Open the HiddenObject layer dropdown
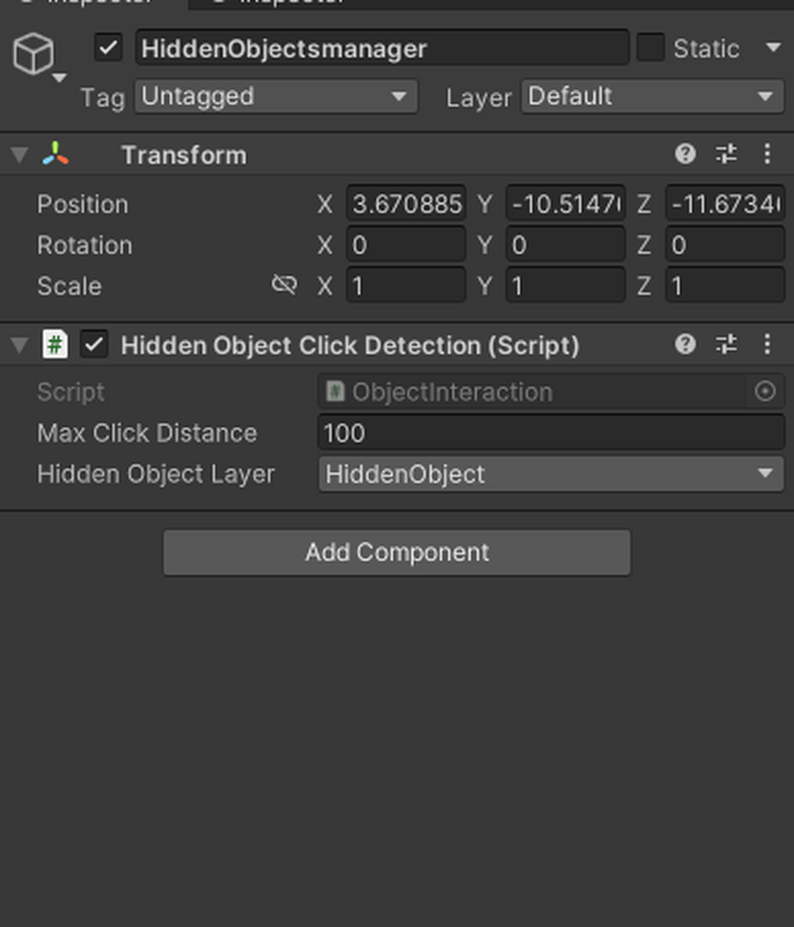Image resolution: width=794 pixels, height=927 pixels. click(550, 474)
